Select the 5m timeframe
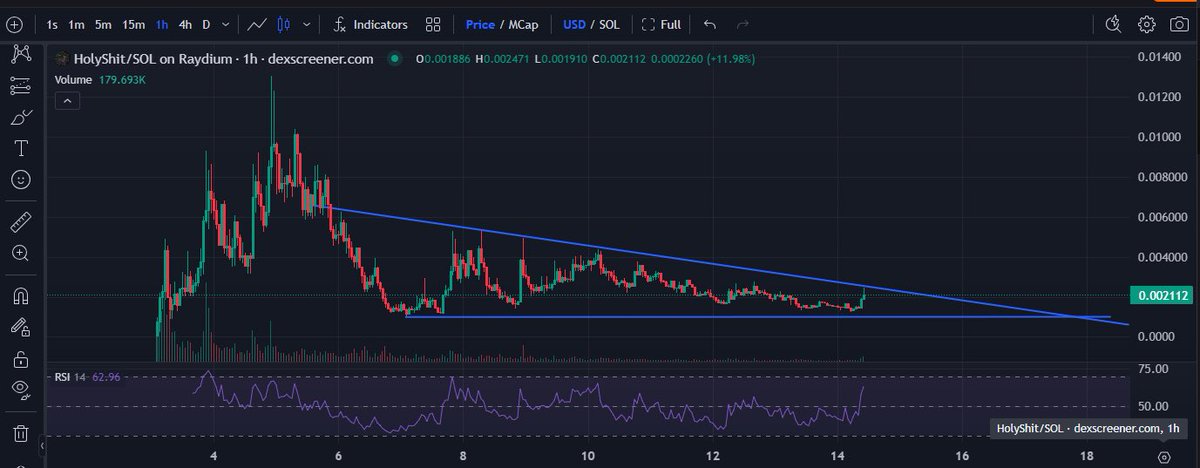 click(103, 23)
